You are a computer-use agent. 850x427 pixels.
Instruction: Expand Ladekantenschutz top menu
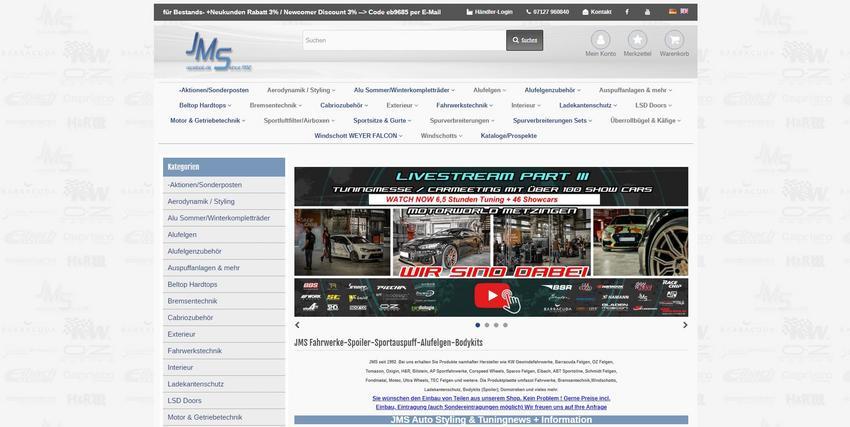(x=588, y=106)
